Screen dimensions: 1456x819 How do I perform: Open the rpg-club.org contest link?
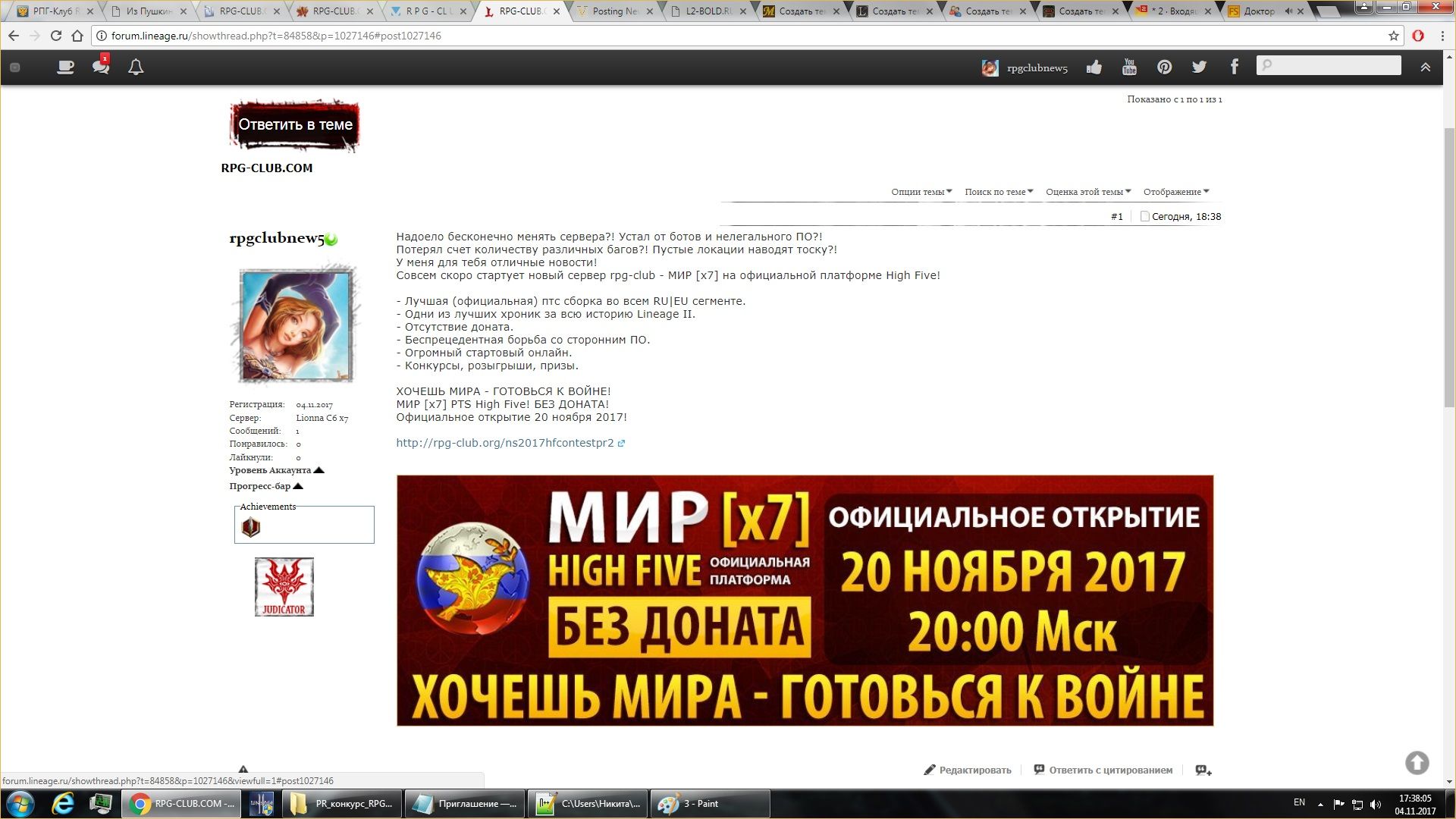point(505,443)
